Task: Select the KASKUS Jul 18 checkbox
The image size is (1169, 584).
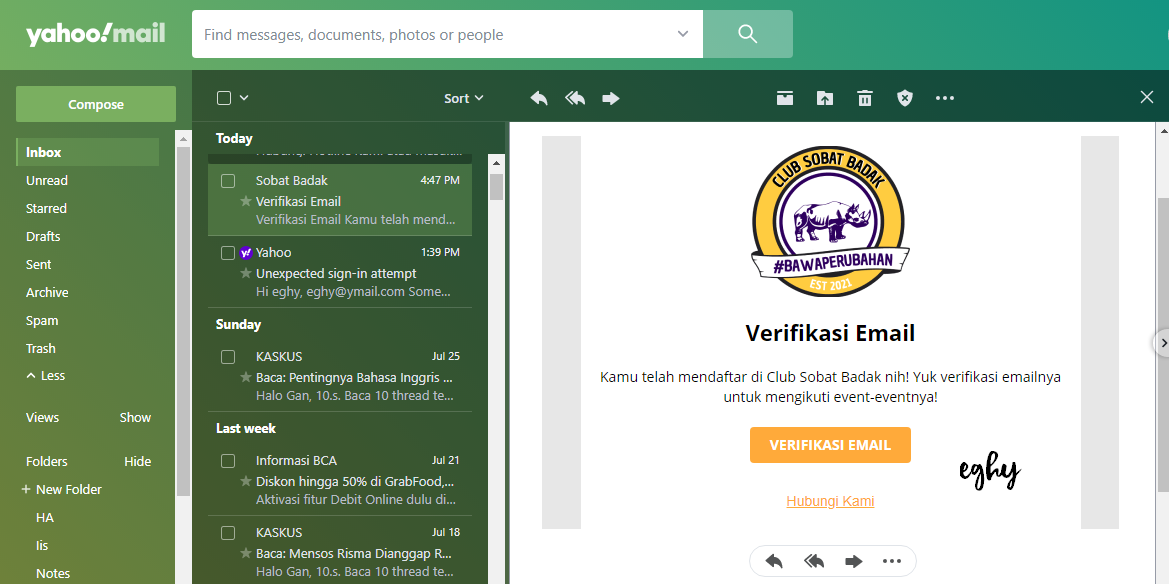Action: tap(228, 533)
